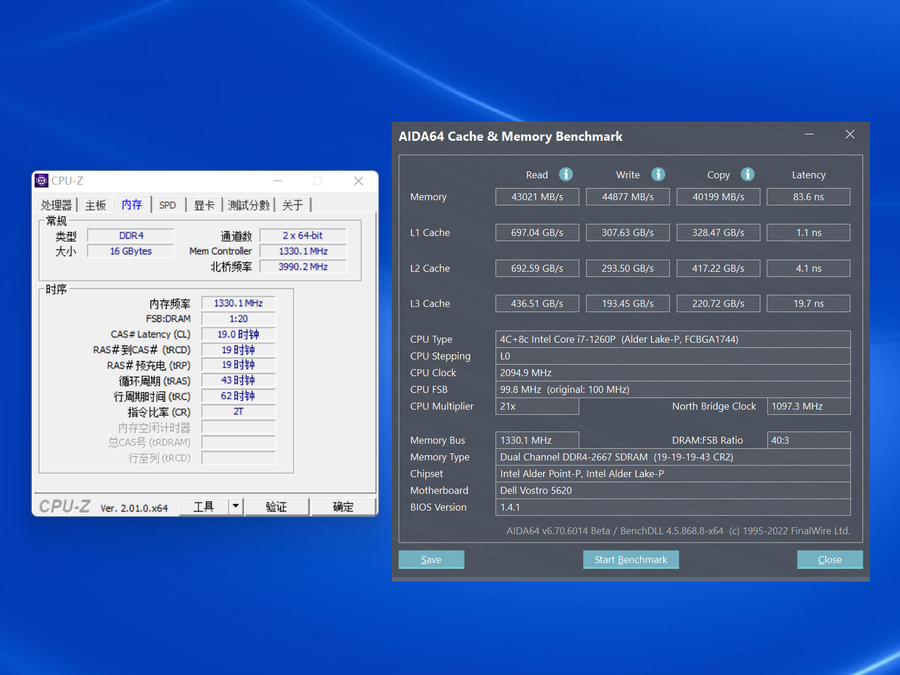Switch to the 处理器 tab
900x675 pixels.
(x=57, y=205)
